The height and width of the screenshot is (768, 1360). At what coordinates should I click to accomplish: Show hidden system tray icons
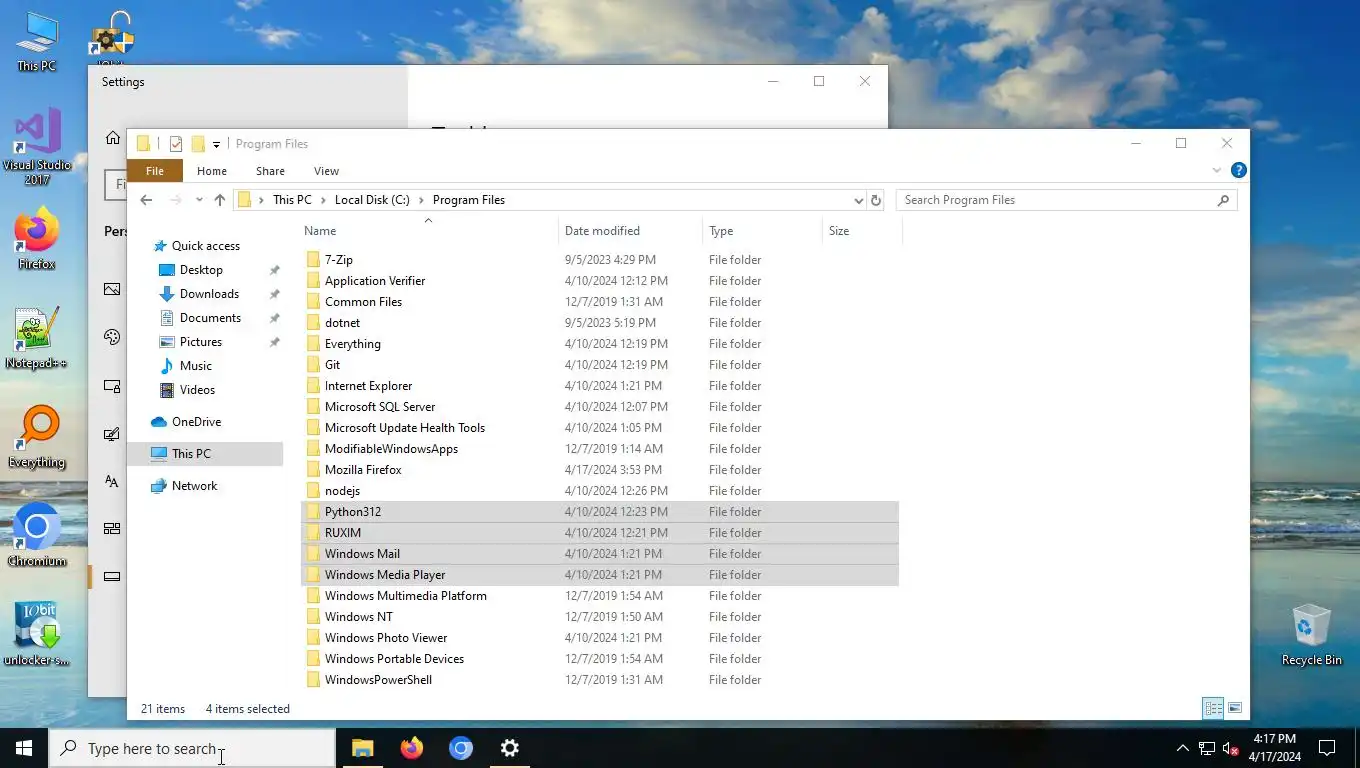point(1183,748)
